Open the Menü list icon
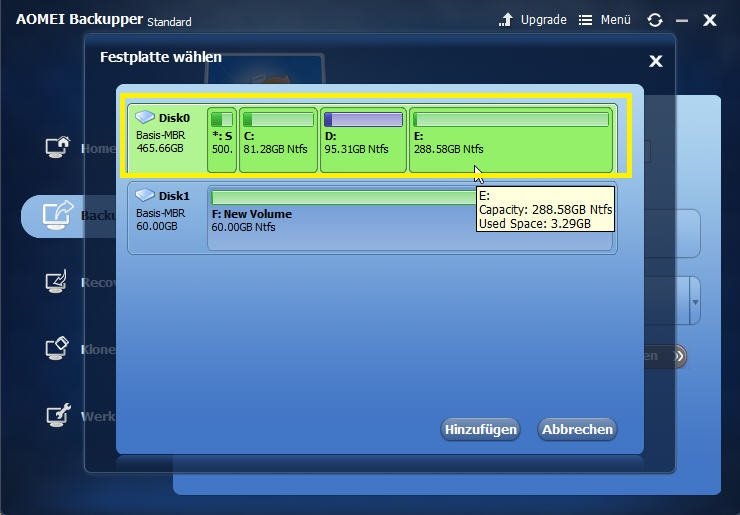Viewport: 740px width, 515px height. coord(585,20)
